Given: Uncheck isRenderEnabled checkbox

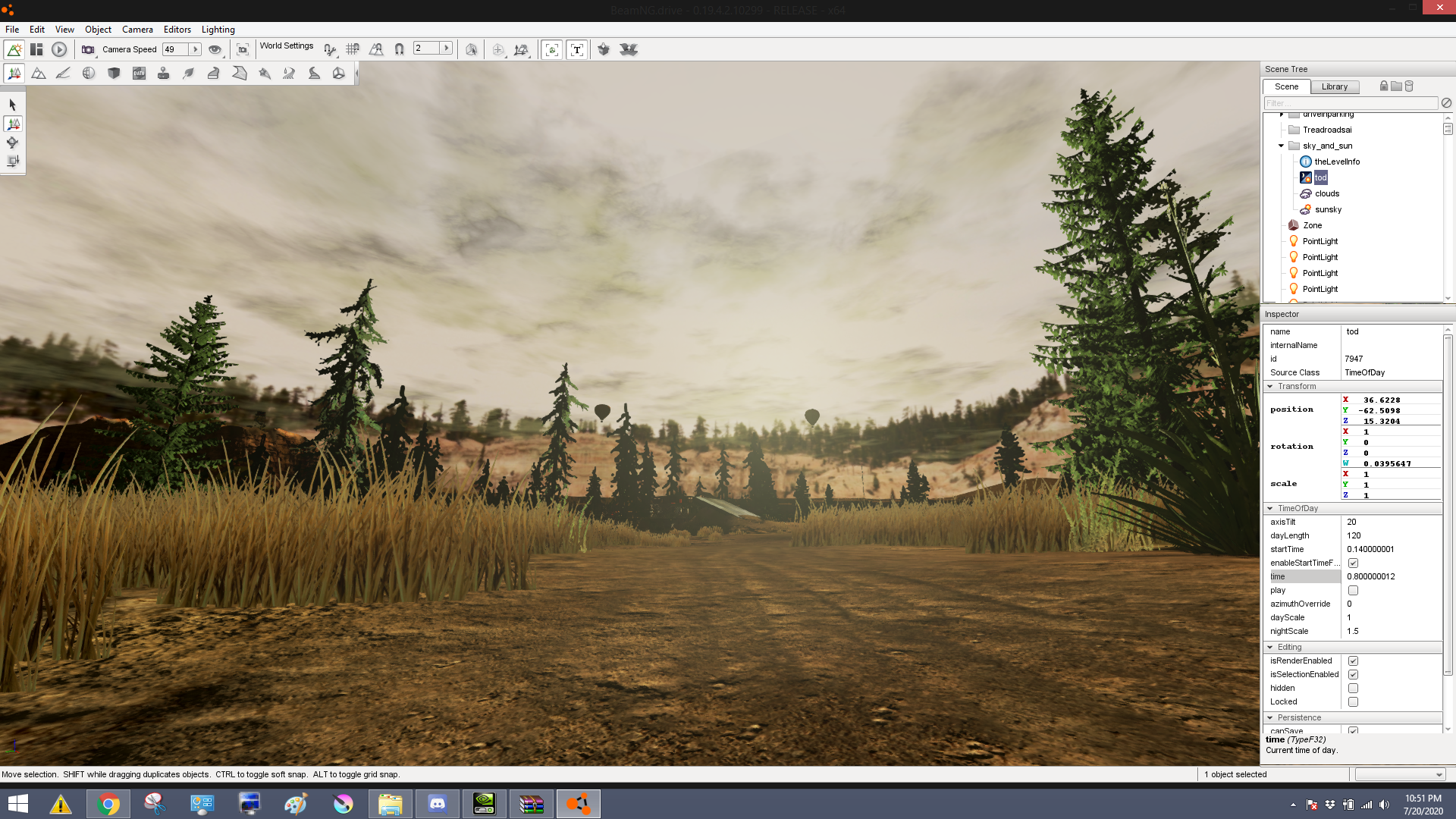Looking at the screenshot, I should pyautogui.click(x=1353, y=661).
